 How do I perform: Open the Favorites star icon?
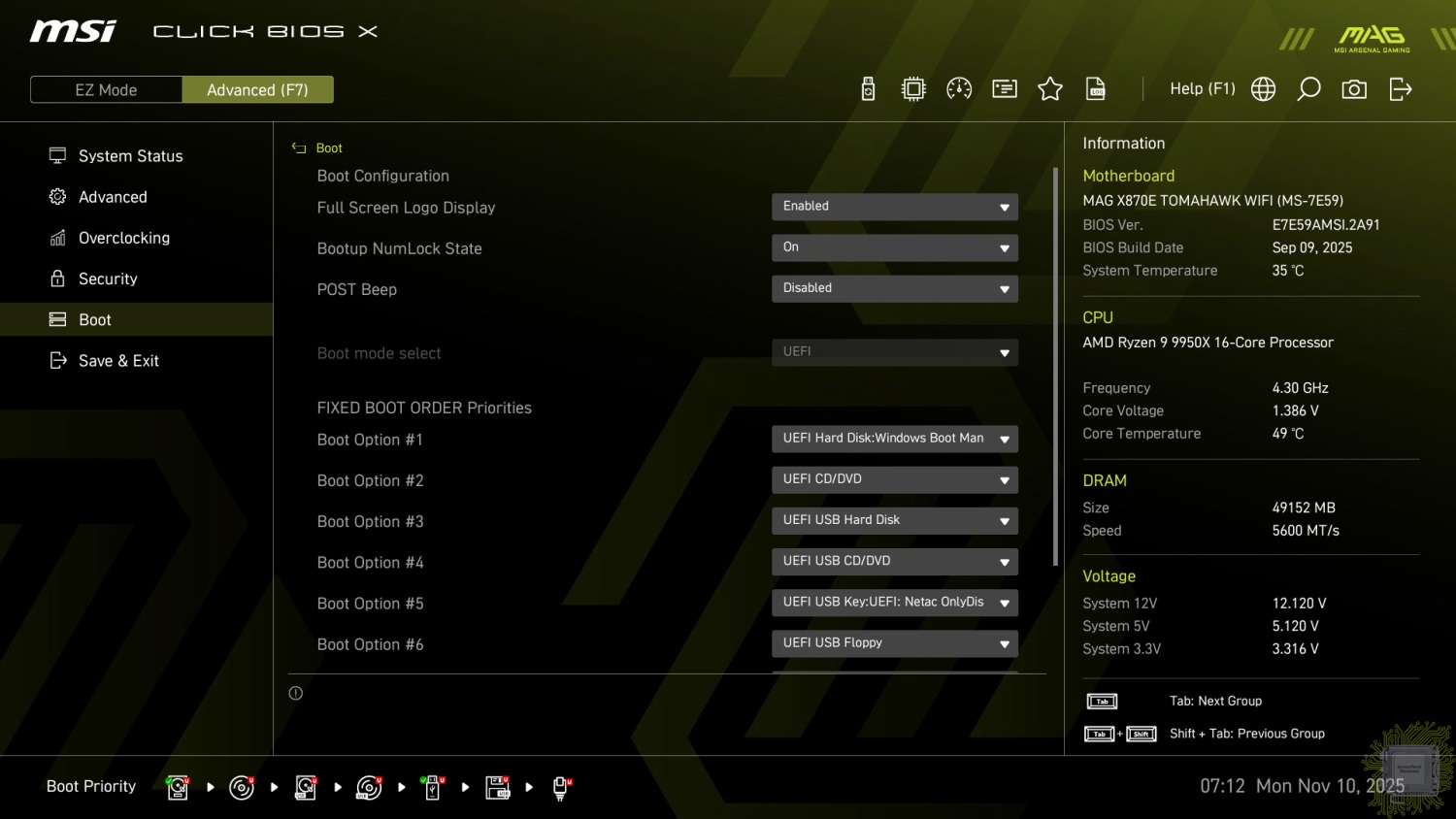coord(1050,89)
